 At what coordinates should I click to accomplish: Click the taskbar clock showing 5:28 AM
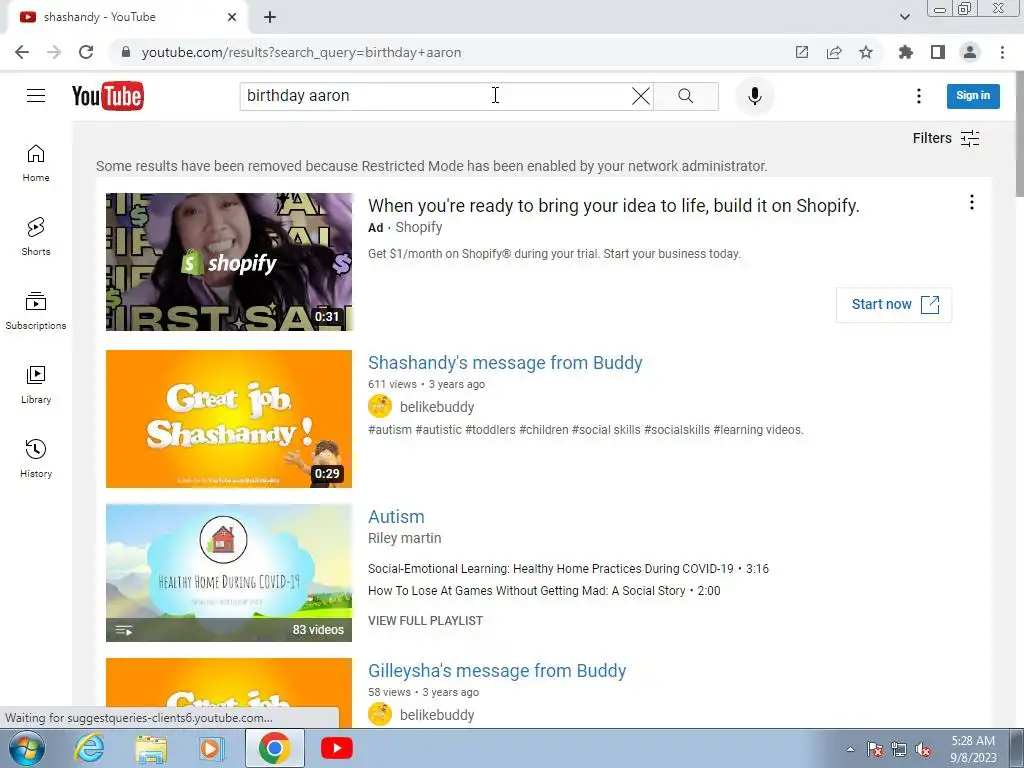tap(973, 749)
